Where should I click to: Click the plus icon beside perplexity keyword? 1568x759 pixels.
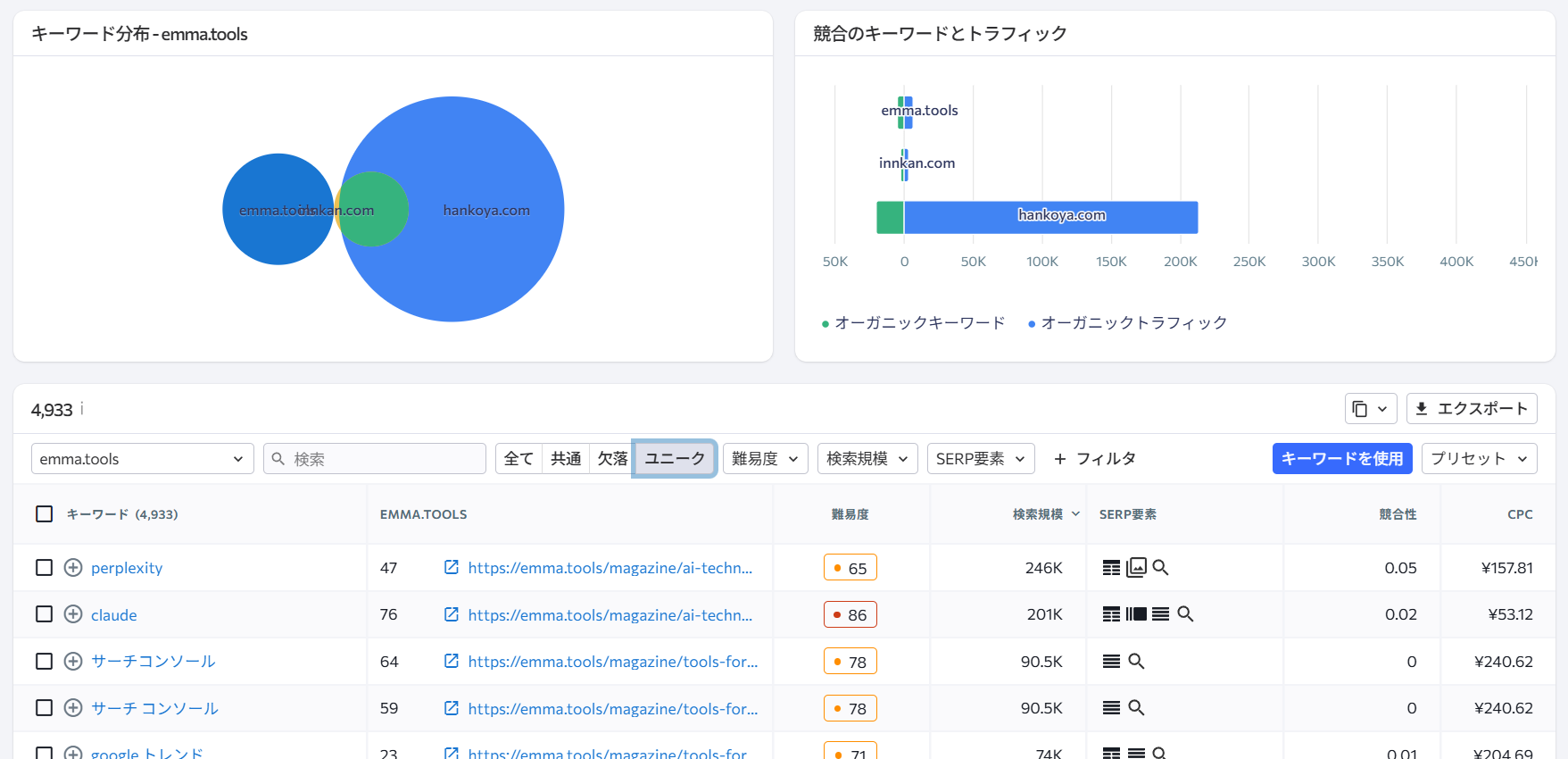(73, 568)
